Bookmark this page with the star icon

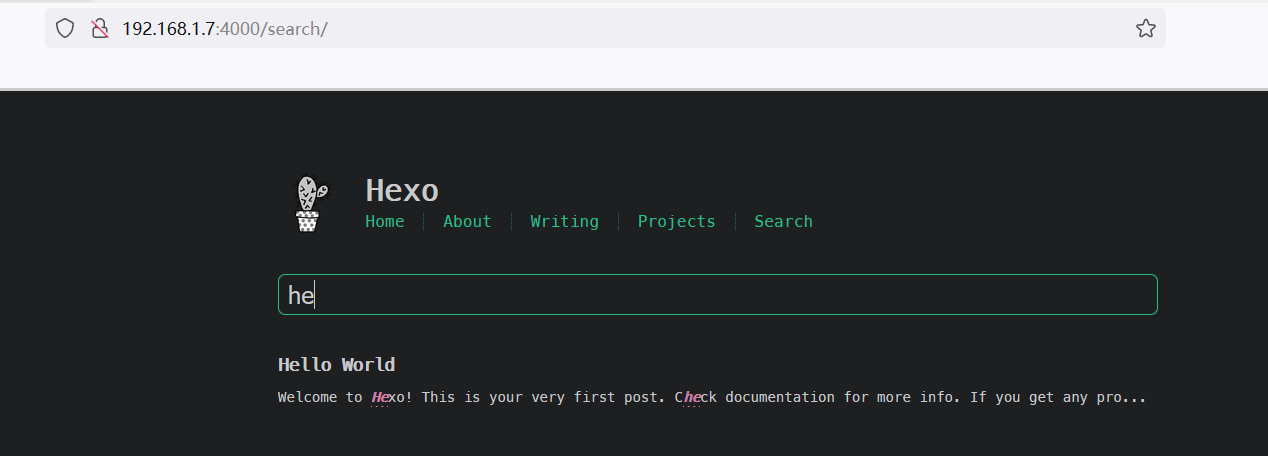pyautogui.click(x=1146, y=28)
